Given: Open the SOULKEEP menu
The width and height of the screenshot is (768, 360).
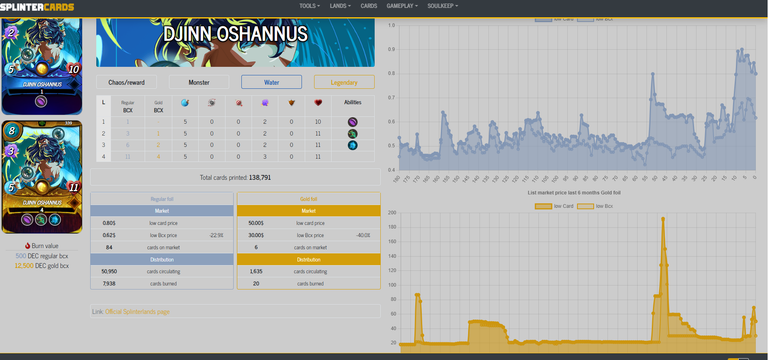Looking at the screenshot, I should pos(443,6).
